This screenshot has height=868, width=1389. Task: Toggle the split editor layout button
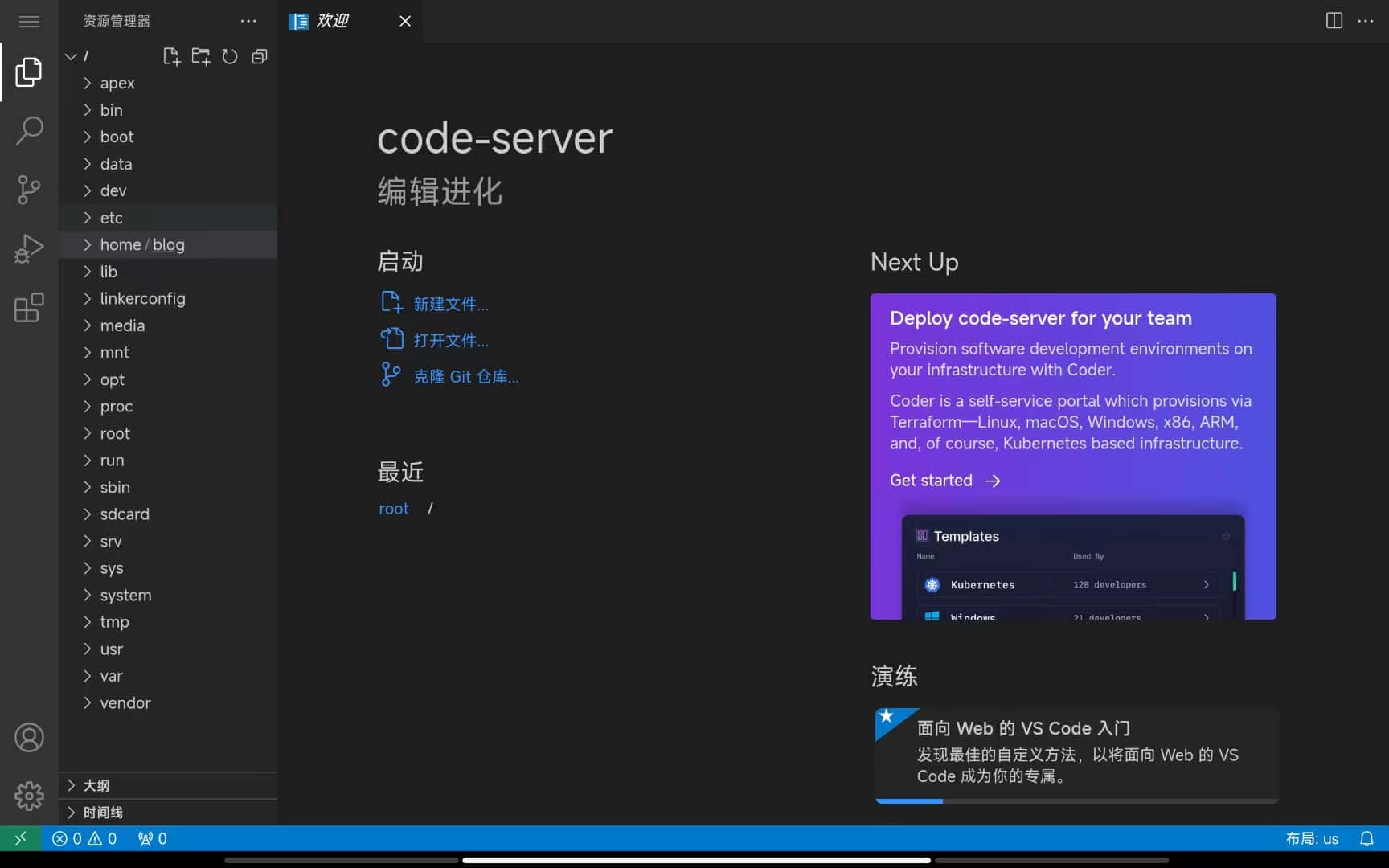click(1334, 21)
